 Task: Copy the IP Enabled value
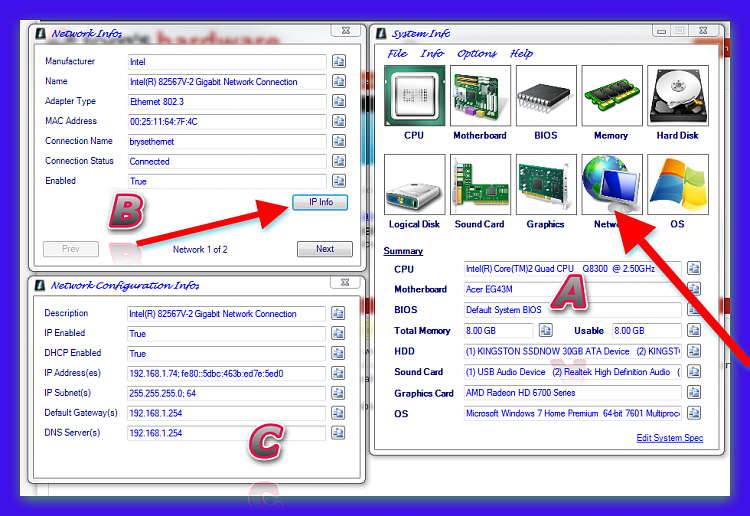point(338,333)
